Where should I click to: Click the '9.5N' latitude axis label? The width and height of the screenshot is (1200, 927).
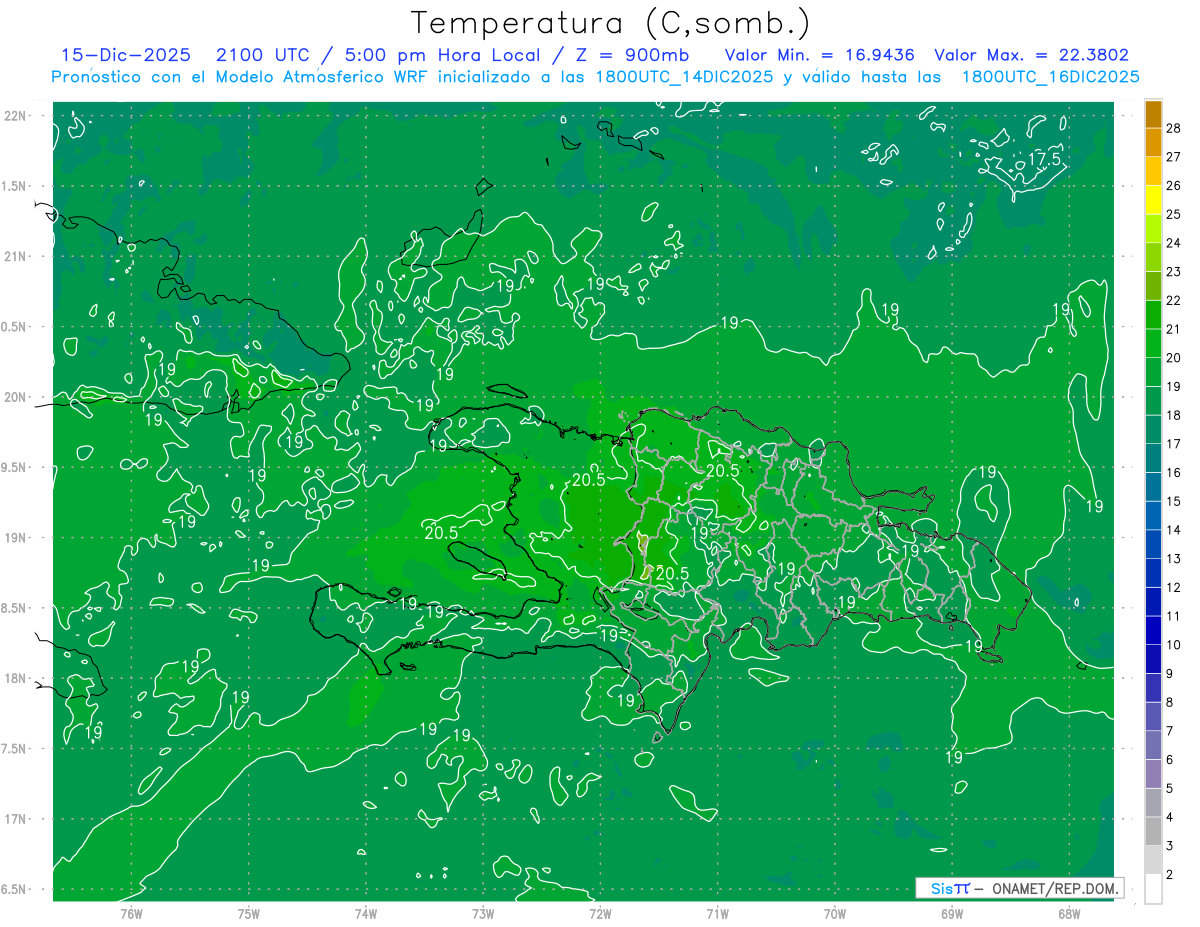[x=14, y=467]
